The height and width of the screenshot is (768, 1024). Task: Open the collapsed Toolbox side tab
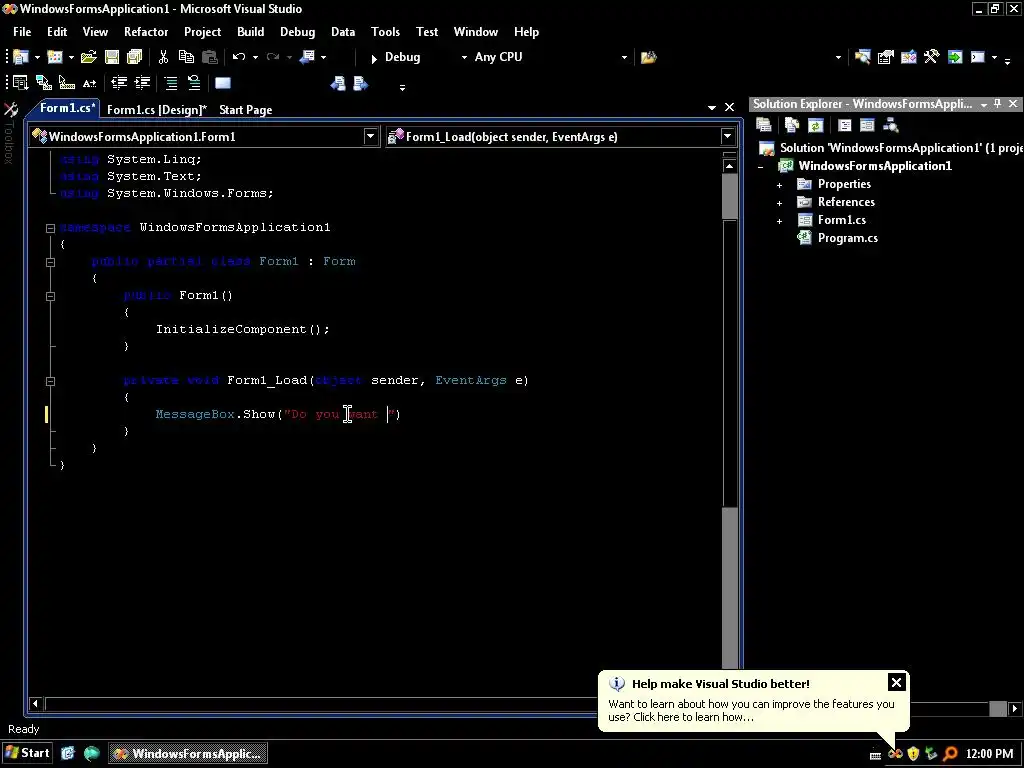(9, 133)
